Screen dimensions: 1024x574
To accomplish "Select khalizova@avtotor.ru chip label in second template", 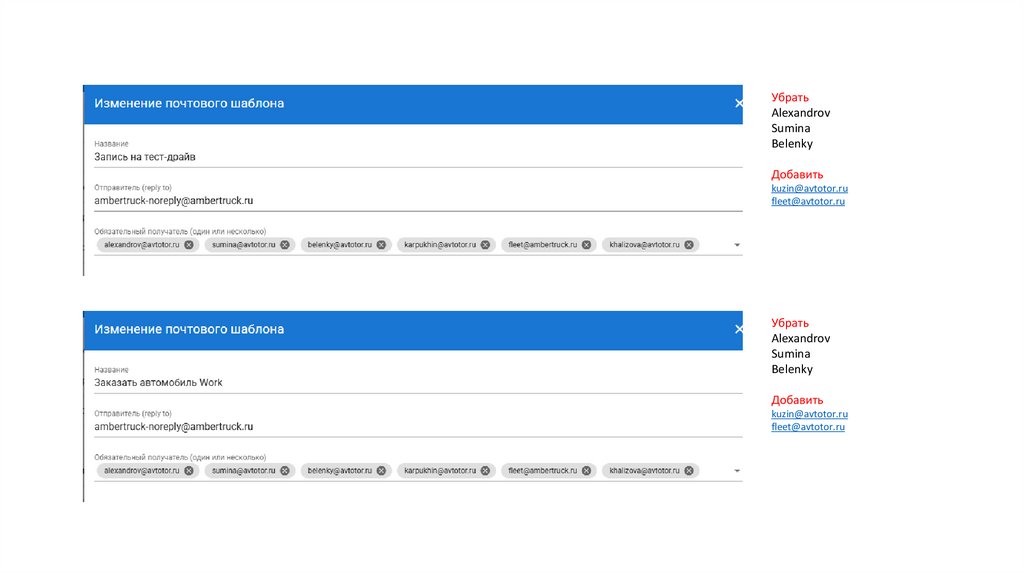I will pyautogui.click(x=644, y=471).
